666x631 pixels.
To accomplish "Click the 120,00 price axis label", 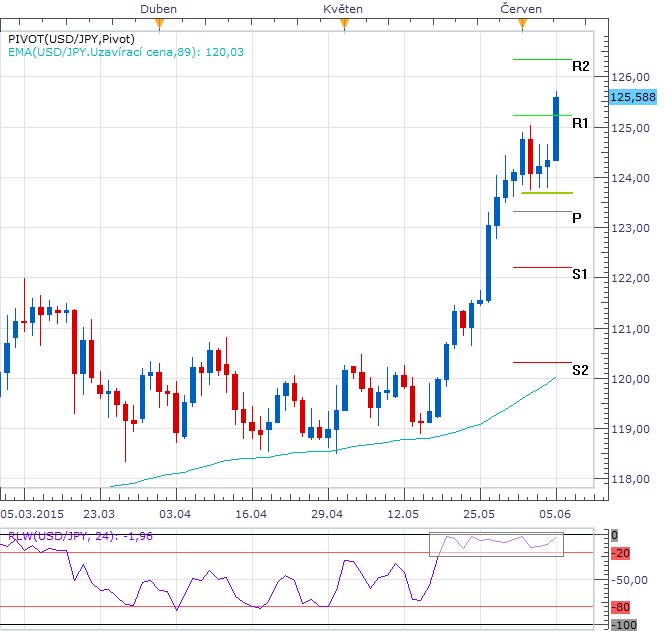I will [x=630, y=379].
